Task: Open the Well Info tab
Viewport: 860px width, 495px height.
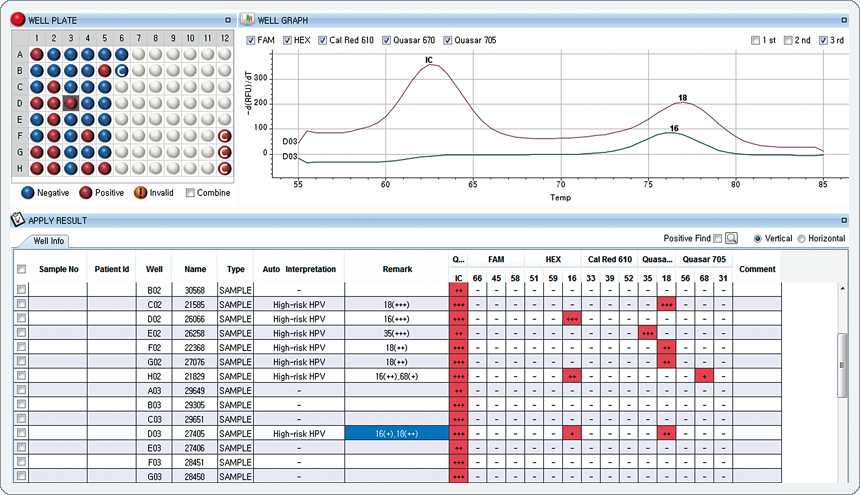Action: click(49, 241)
